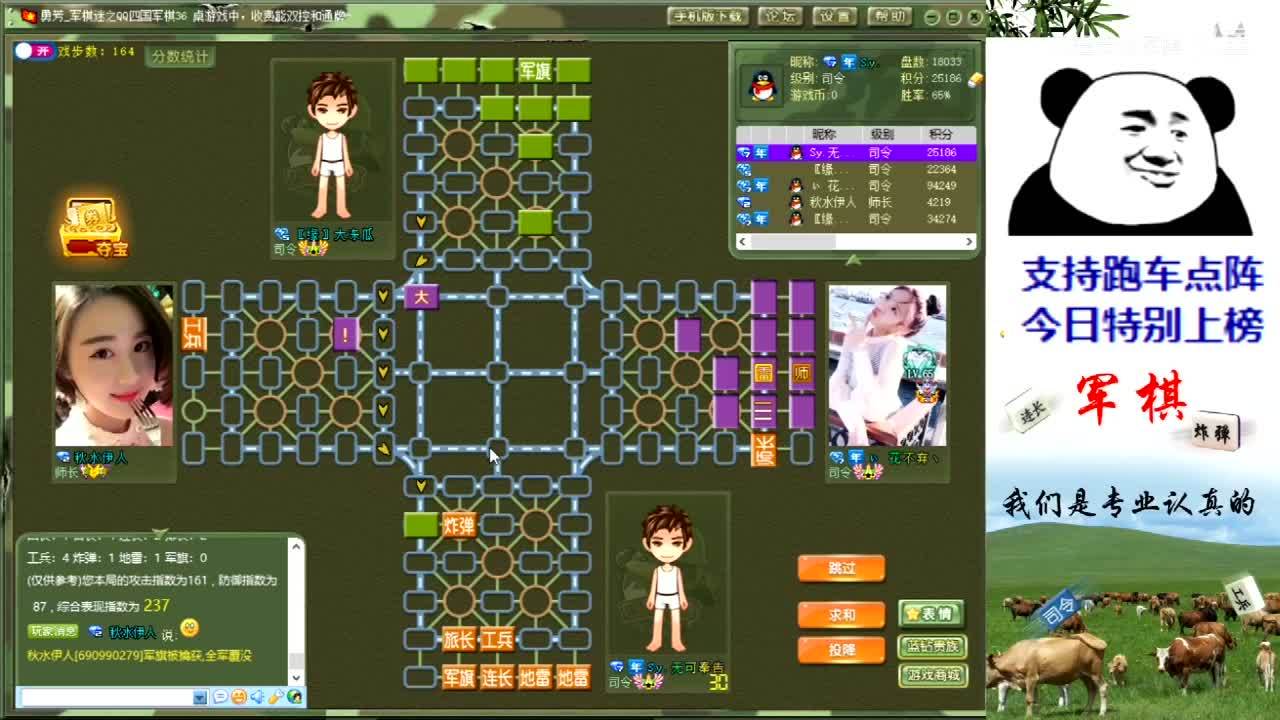This screenshot has height=720, width=1280.
Task: Toggle the 开 switch at top left
Action: click(x=35, y=51)
